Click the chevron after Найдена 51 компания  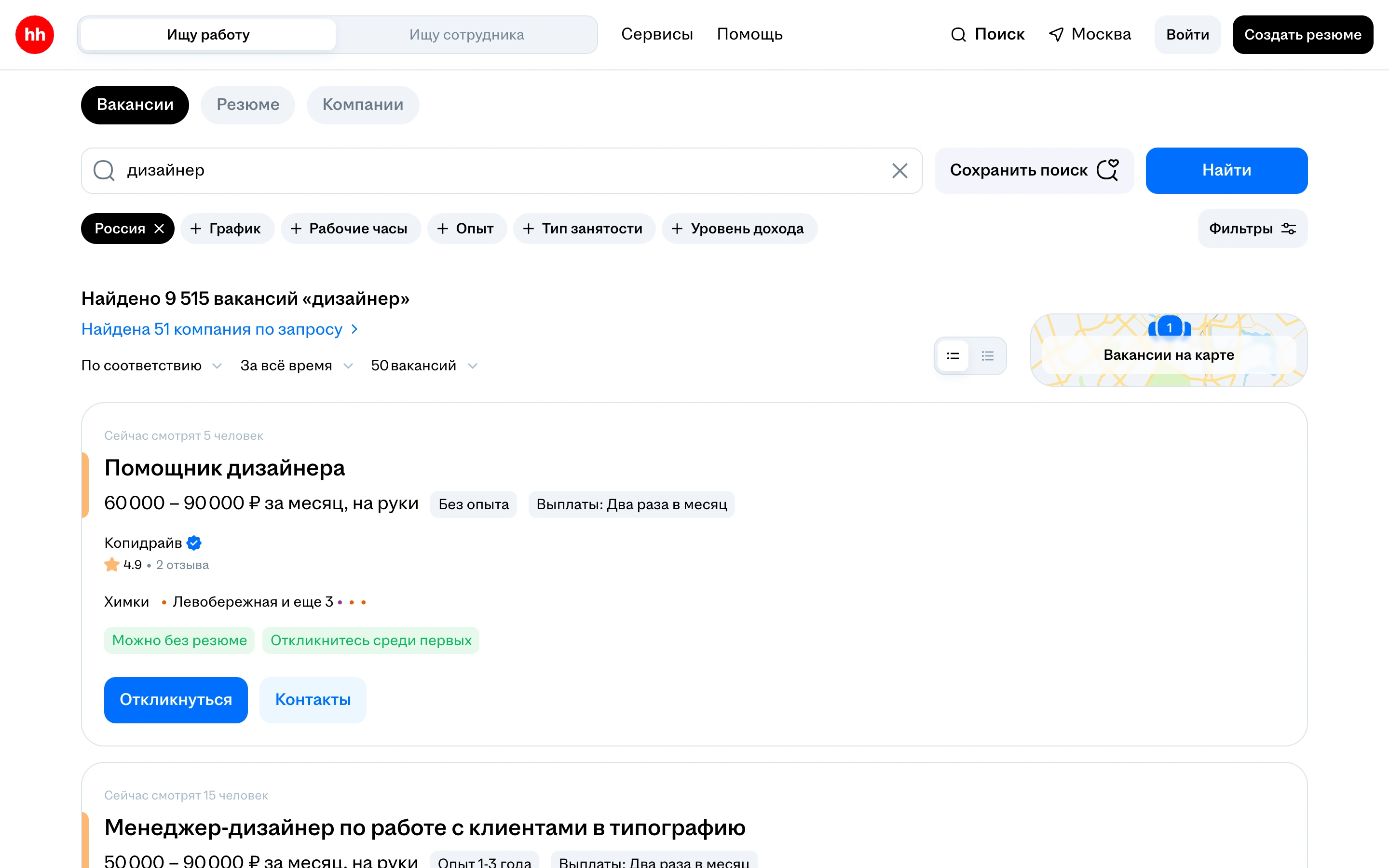[354, 329]
